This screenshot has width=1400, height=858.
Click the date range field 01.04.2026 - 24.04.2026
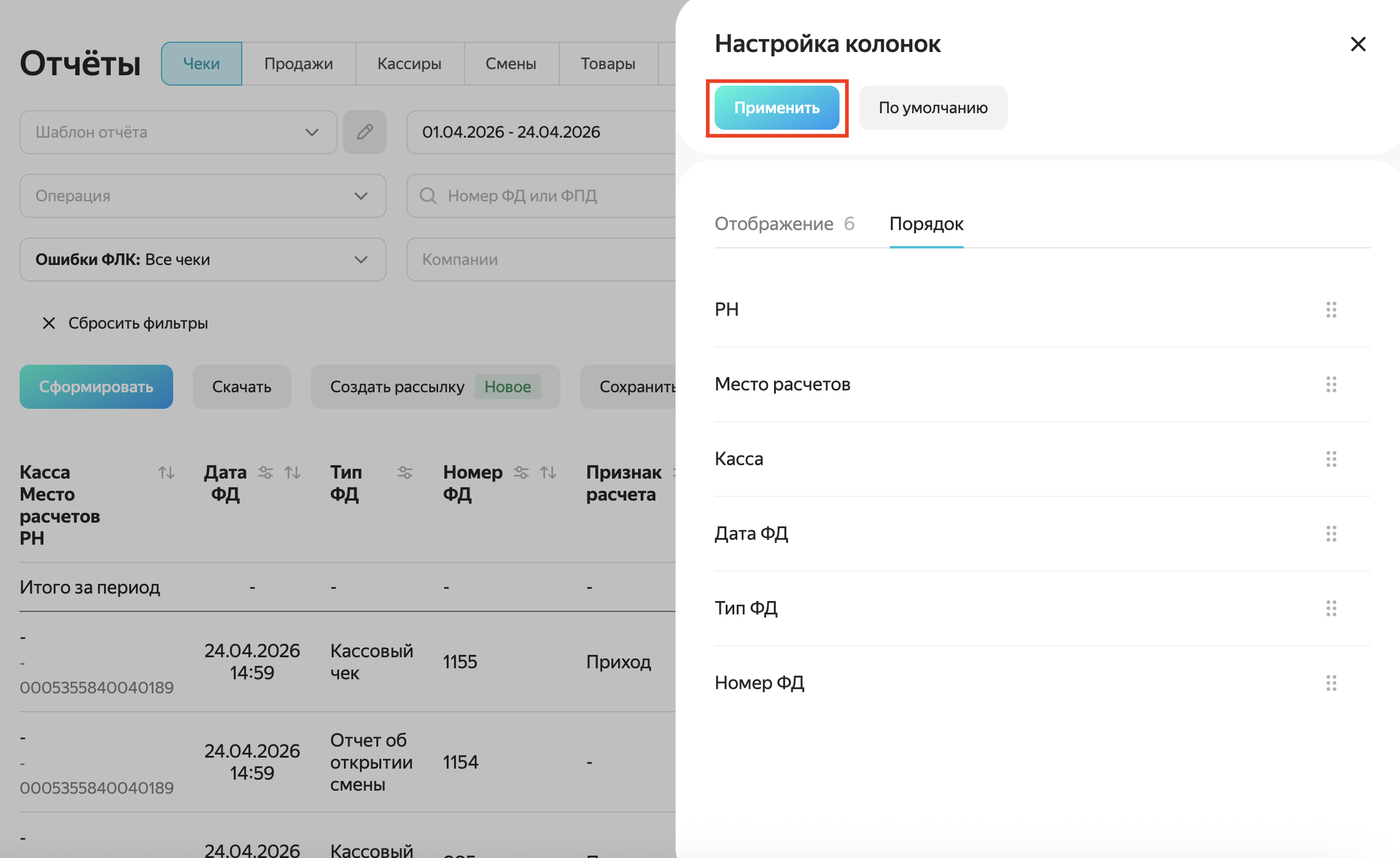(541, 132)
